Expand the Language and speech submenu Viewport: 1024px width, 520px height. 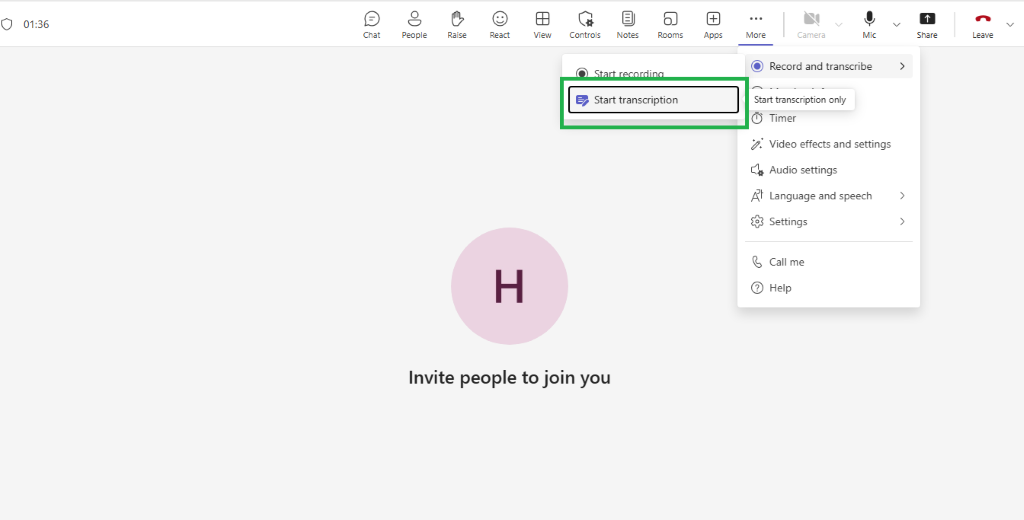click(x=828, y=196)
